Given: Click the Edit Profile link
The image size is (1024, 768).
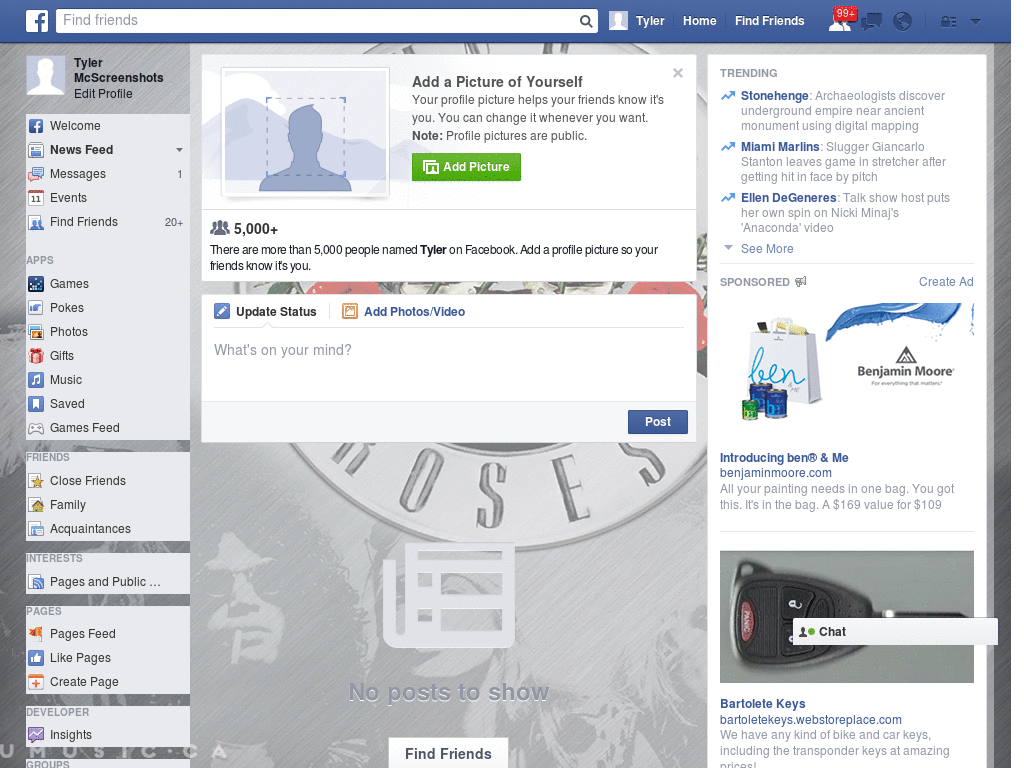Looking at the screenshot, I should click(x=103, y=94).
